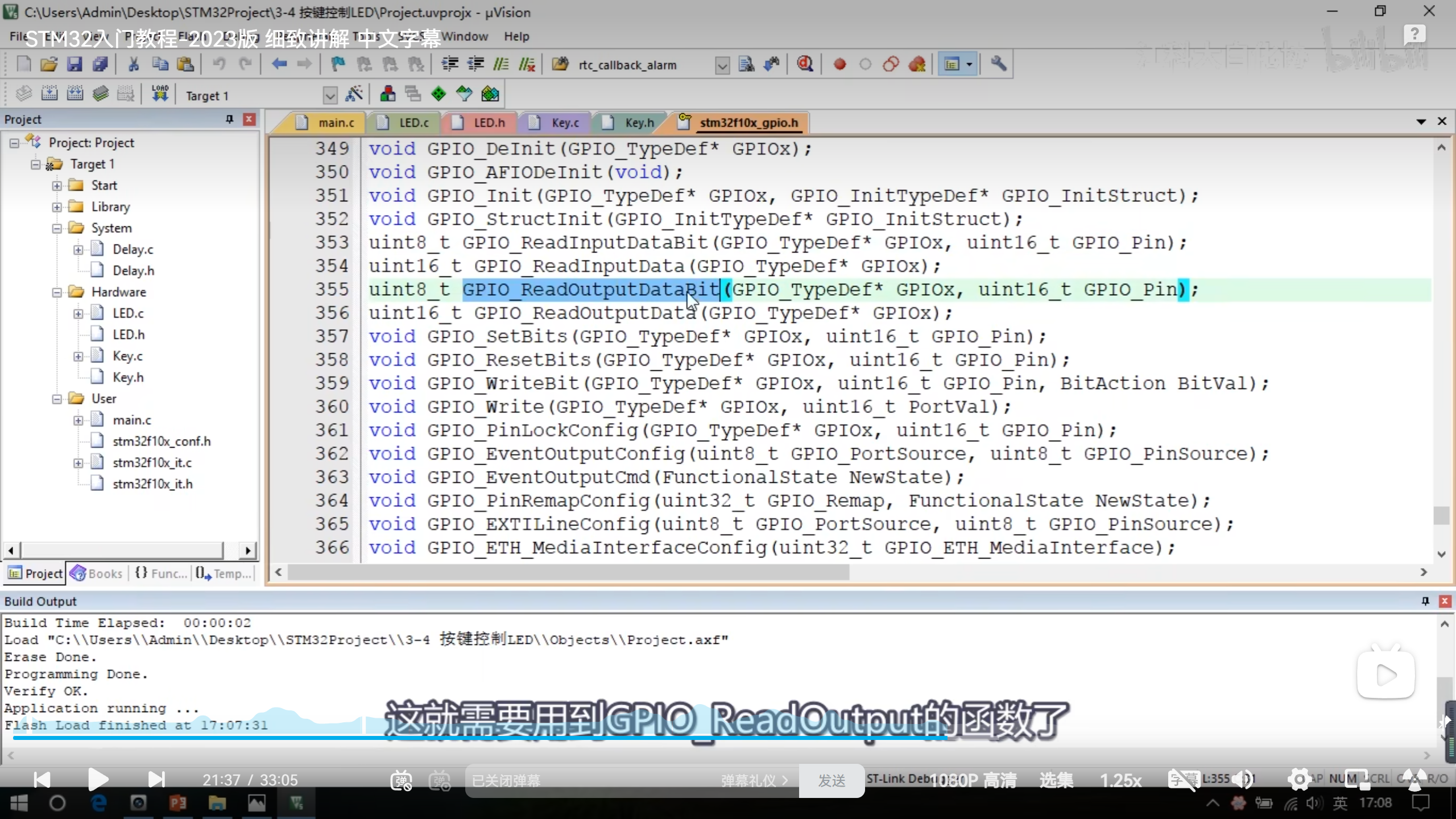Start debug session magnifier icon
Viewport: 1456px width, 819px height.
805,64
